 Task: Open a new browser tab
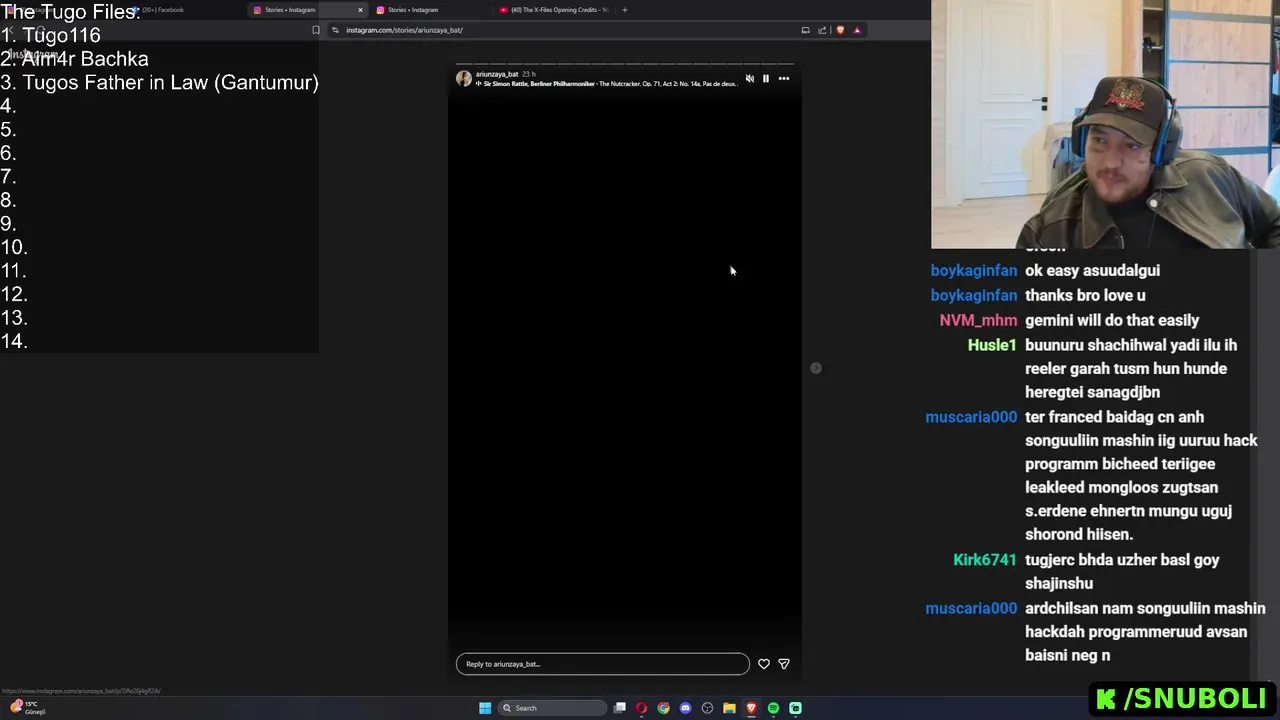tap(625, 10)
